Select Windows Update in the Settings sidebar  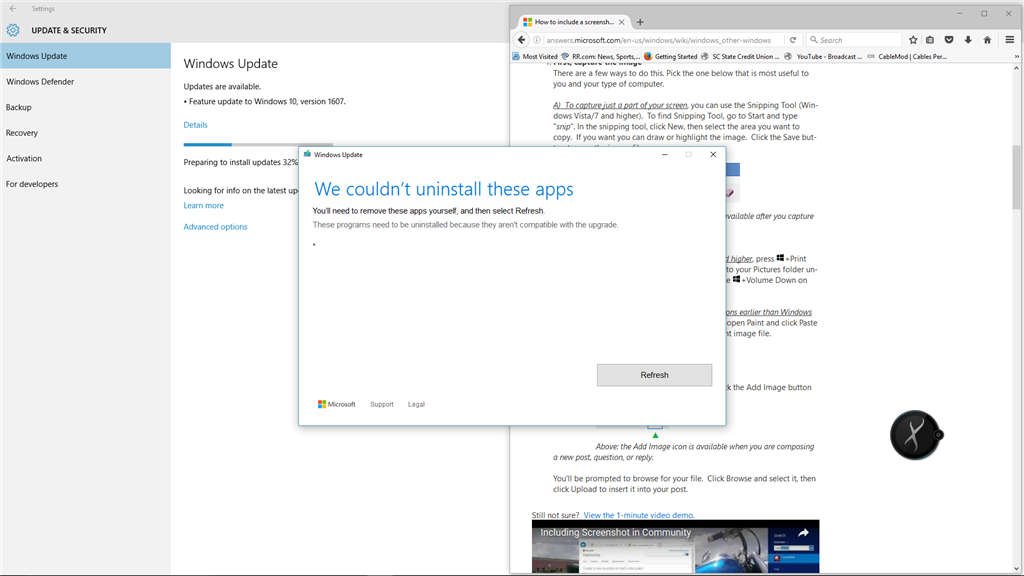pyautogui.click(x=86, y=56)
